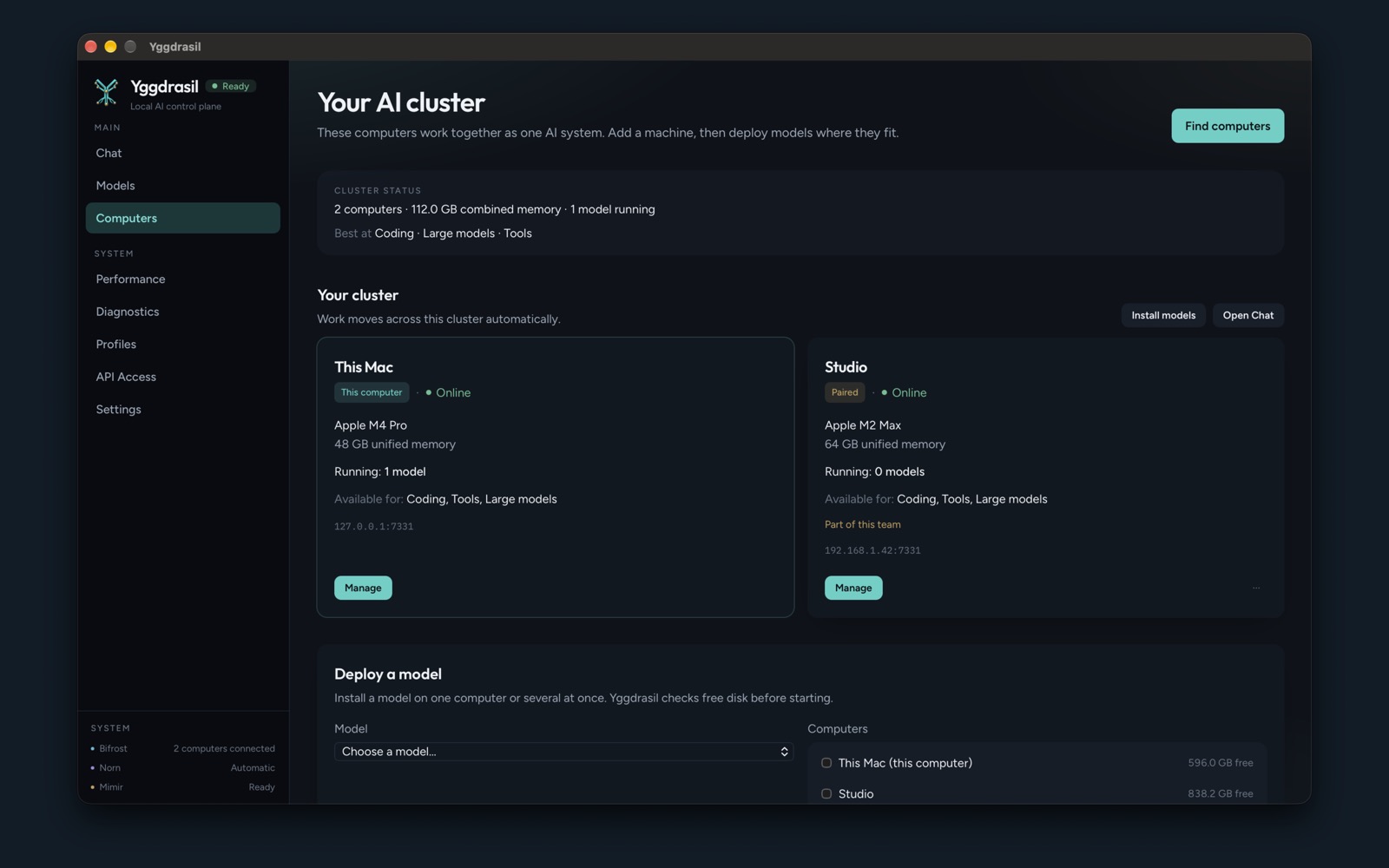Go to Settings in the sidebar

182,409
